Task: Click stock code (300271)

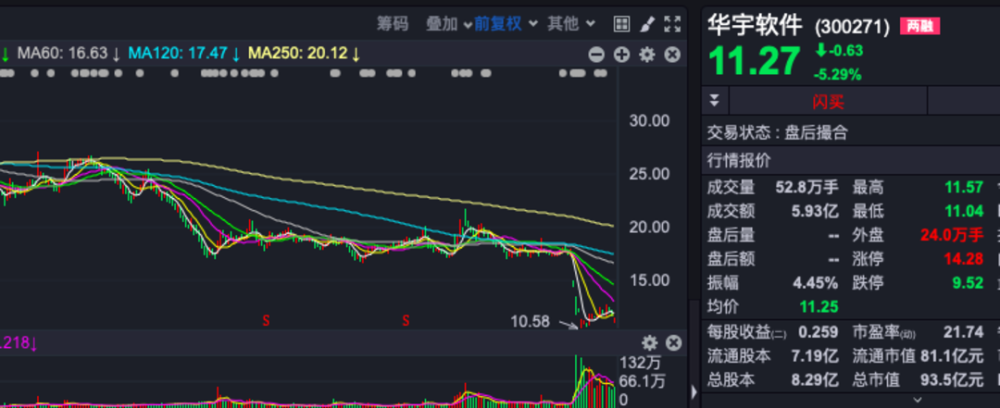Action: [x=851, y=27]
